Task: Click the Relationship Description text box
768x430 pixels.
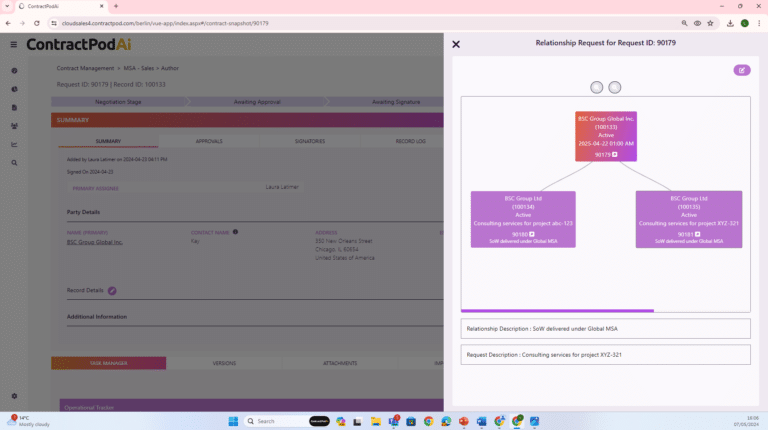Action: pos(605,329)
